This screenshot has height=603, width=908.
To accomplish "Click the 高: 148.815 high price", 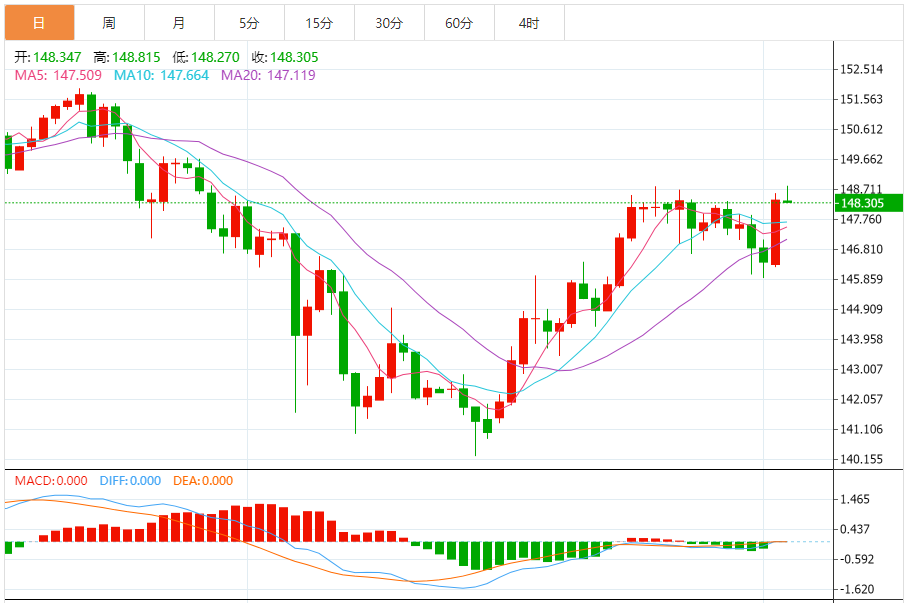I will point(127,57).
